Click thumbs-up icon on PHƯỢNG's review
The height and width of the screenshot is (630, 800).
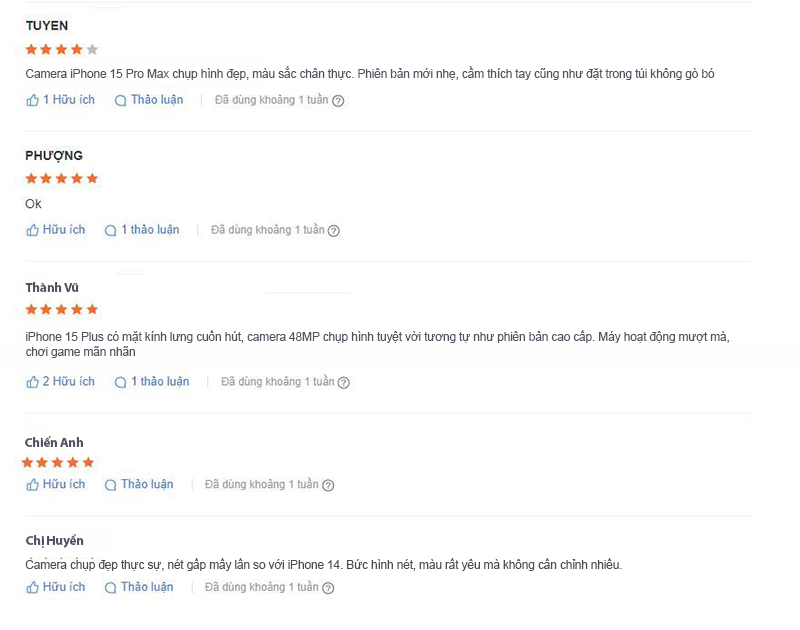[x=32, y=230]
